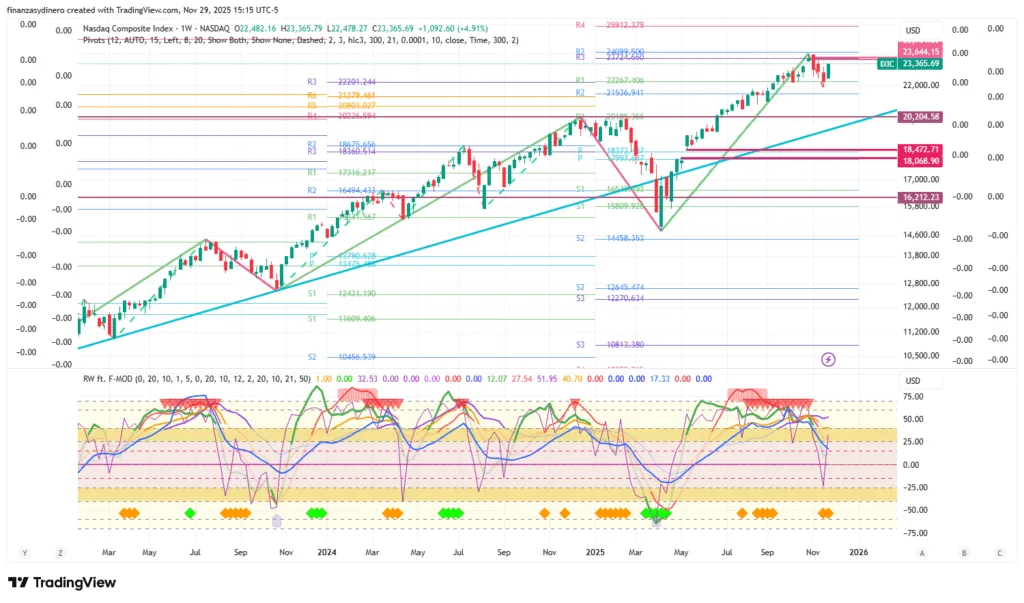This screenshot has height=603, width=1024.
Task: Click the A scale button
Action: [921, 552]
